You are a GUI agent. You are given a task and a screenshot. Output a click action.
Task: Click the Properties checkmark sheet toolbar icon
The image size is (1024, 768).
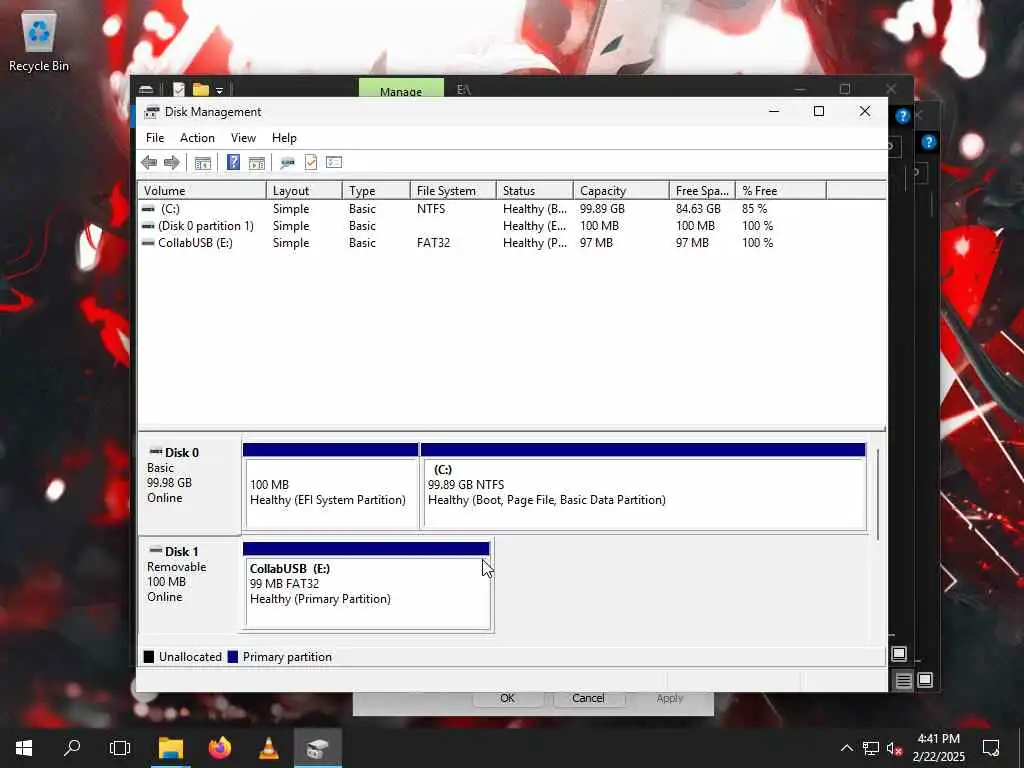click(311, 162)
